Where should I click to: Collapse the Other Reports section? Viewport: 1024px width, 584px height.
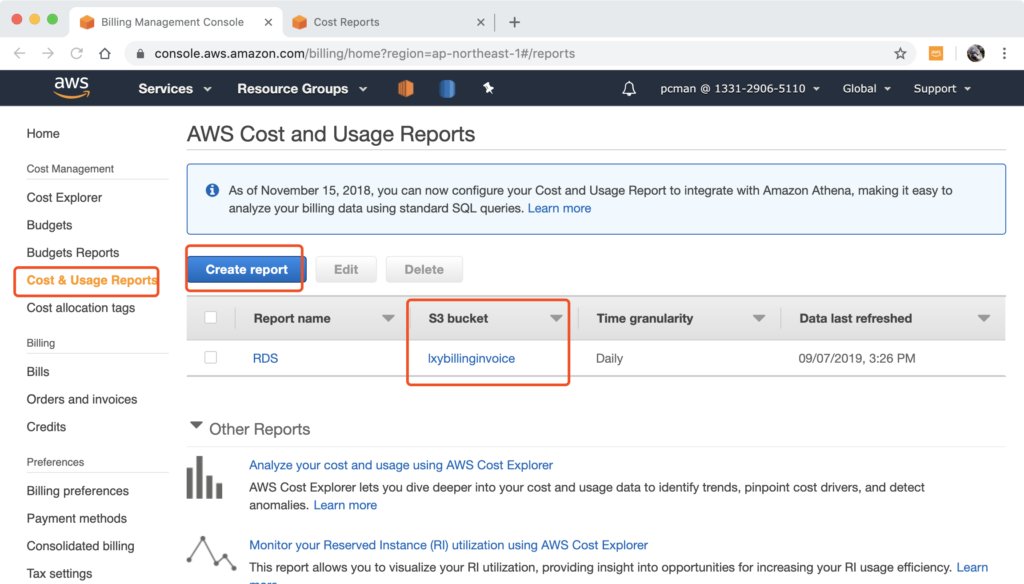196,425
